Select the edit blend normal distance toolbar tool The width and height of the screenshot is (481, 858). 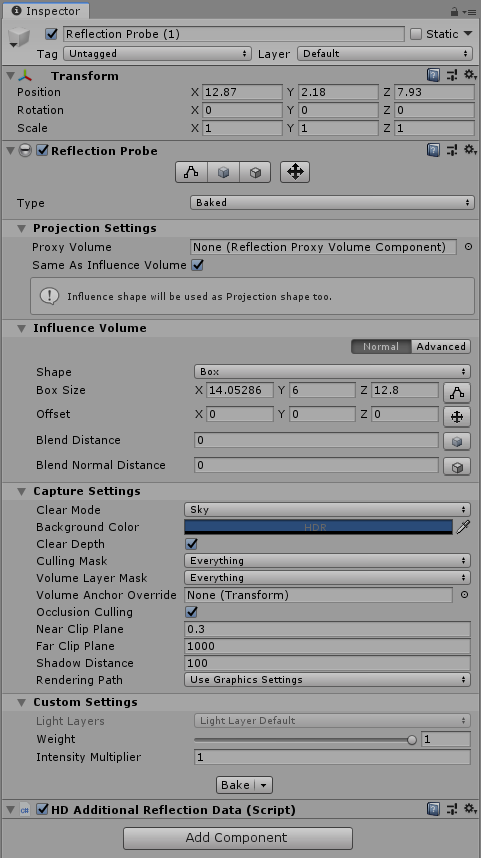[255, 172]
